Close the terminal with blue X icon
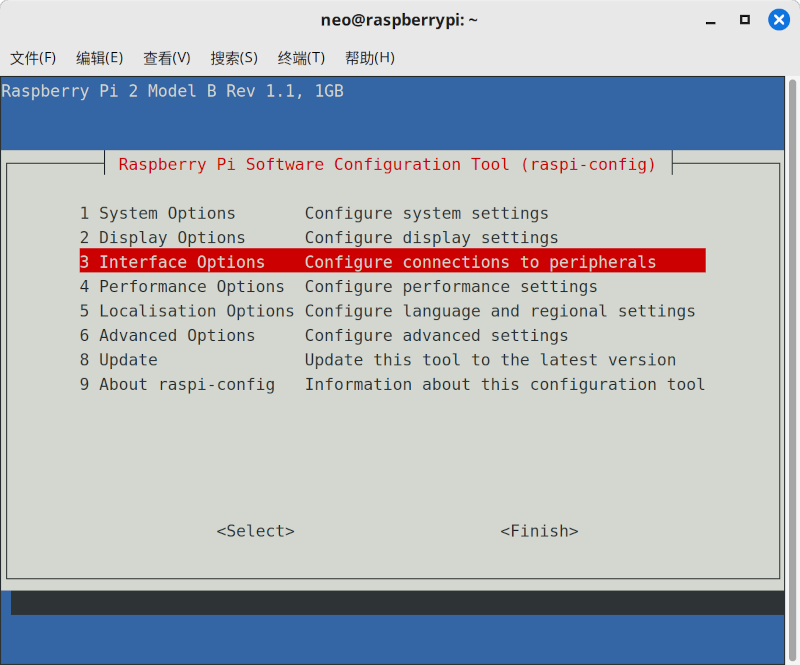The image size is (800, 665). click(779, 20)
